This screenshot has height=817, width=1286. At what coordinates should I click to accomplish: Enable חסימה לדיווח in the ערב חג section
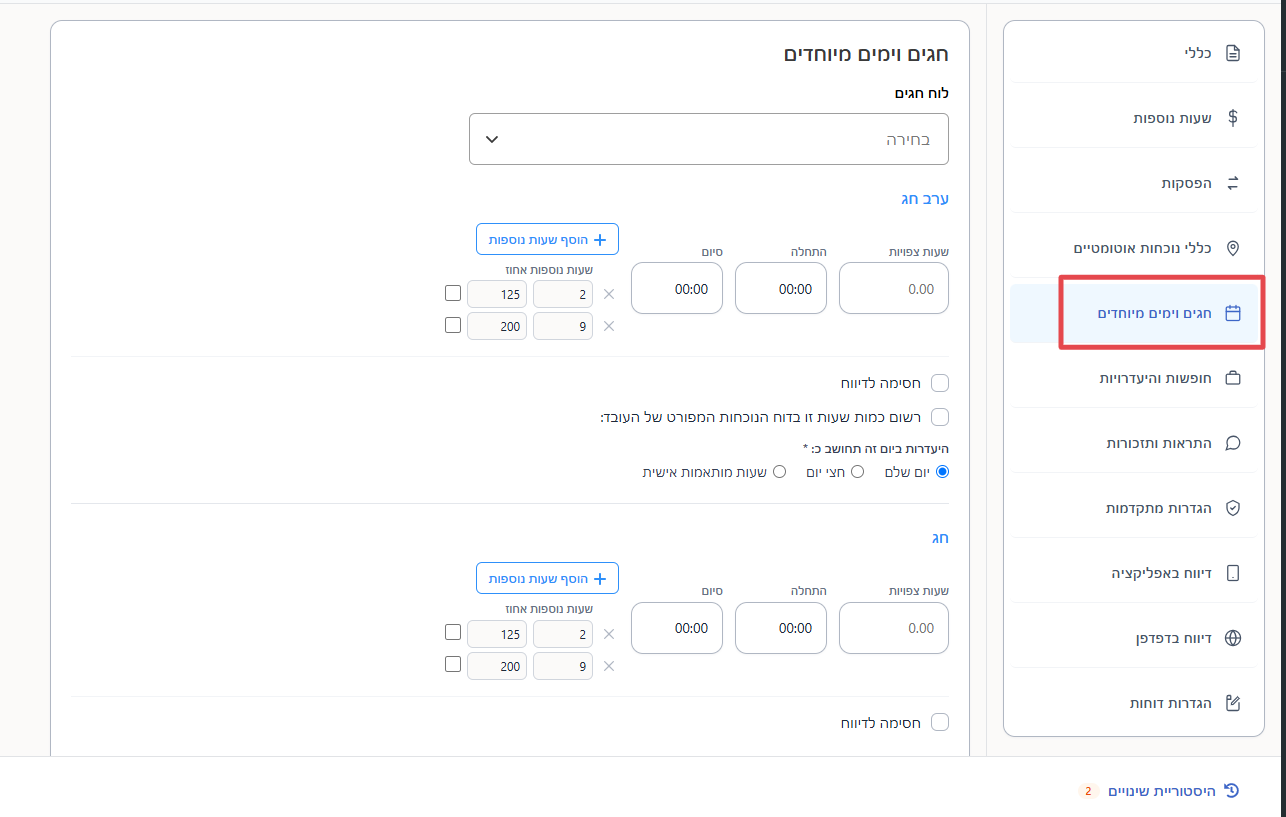tap(940, 383)
